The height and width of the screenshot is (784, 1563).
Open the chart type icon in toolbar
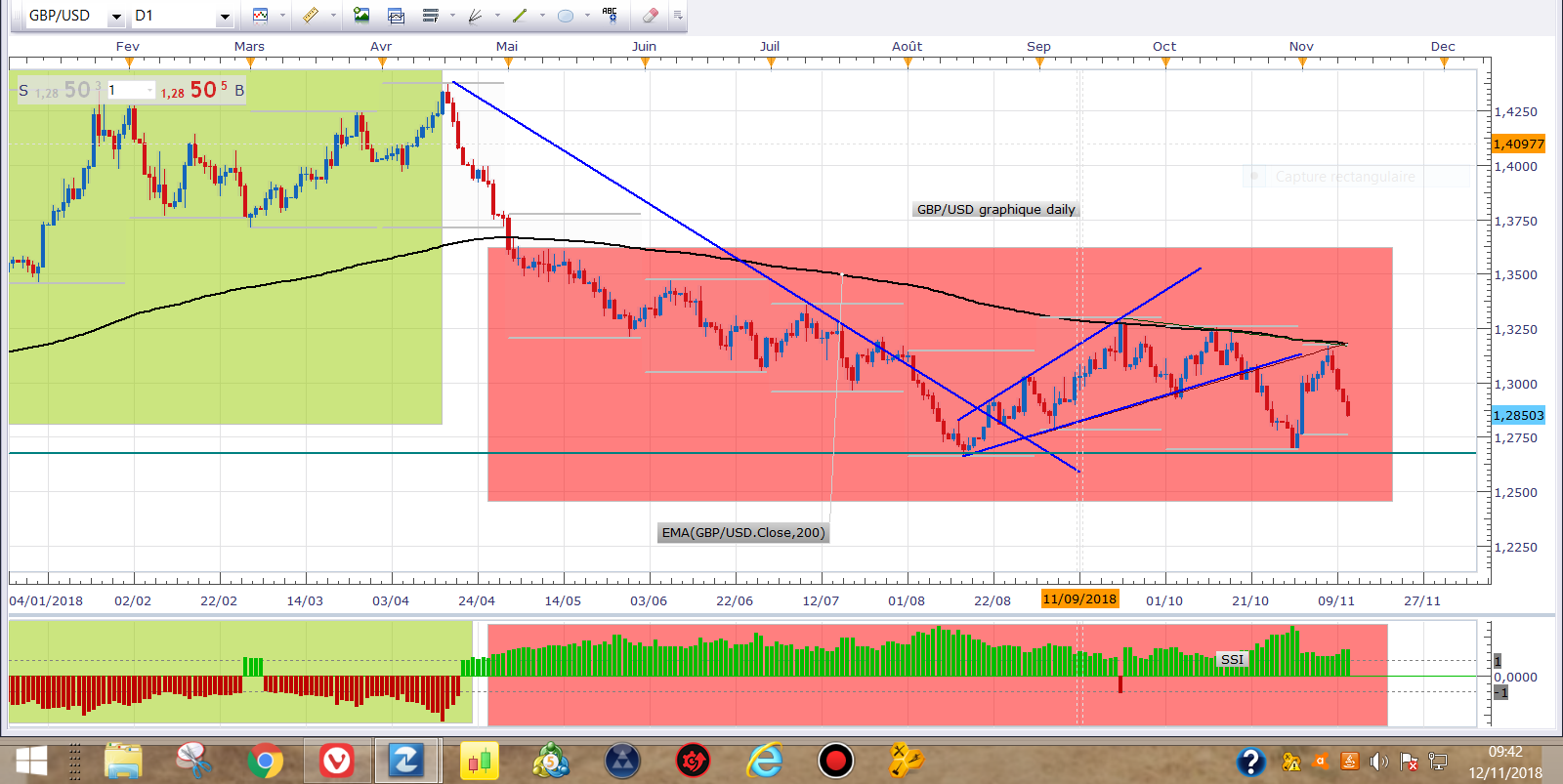[x=260, y=16]
